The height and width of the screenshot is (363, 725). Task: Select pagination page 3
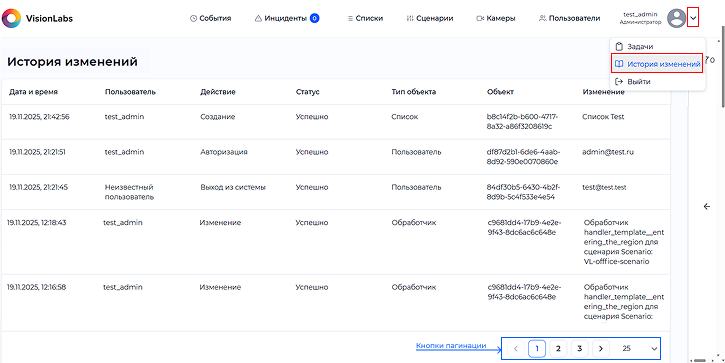point(579,349)
